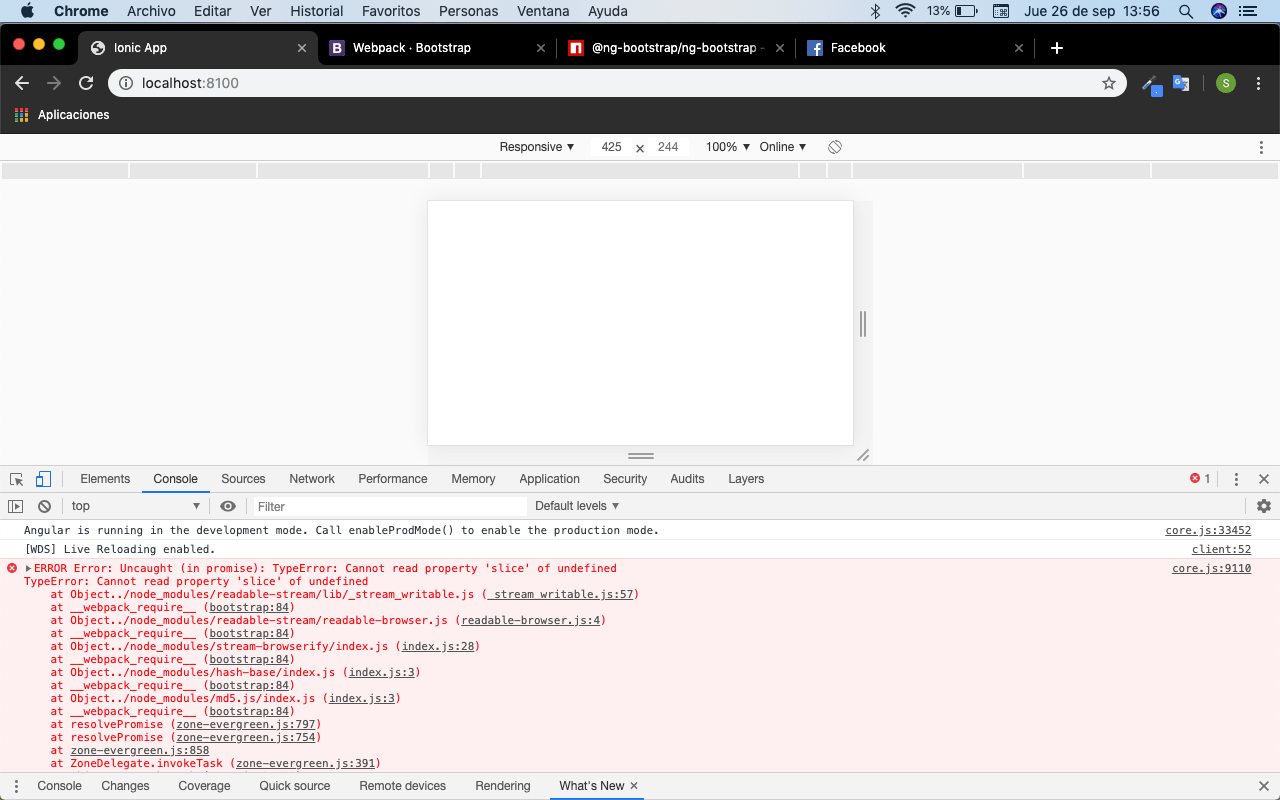Image resolution: width=1280 pixels, height=800 pixels.
Task: Open Google Translate extension icon
Action: 1181,83
